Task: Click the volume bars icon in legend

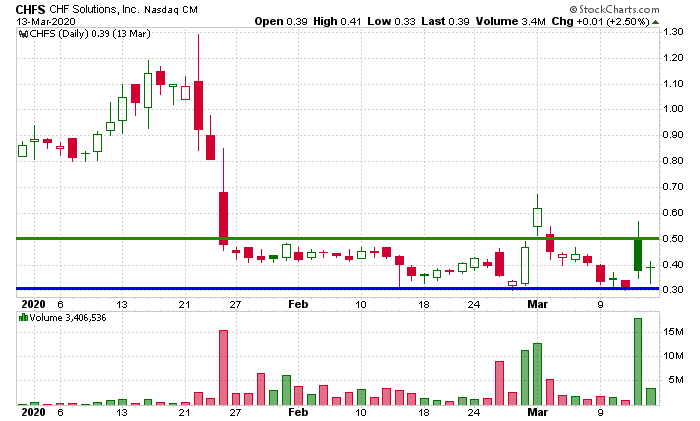Action: pos(23,318)
